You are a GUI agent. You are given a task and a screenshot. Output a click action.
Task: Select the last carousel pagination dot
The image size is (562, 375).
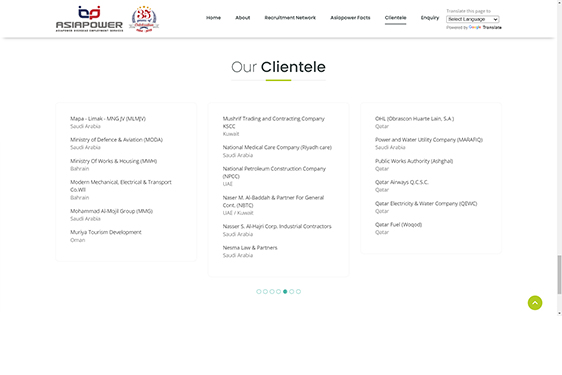(298, 291)
